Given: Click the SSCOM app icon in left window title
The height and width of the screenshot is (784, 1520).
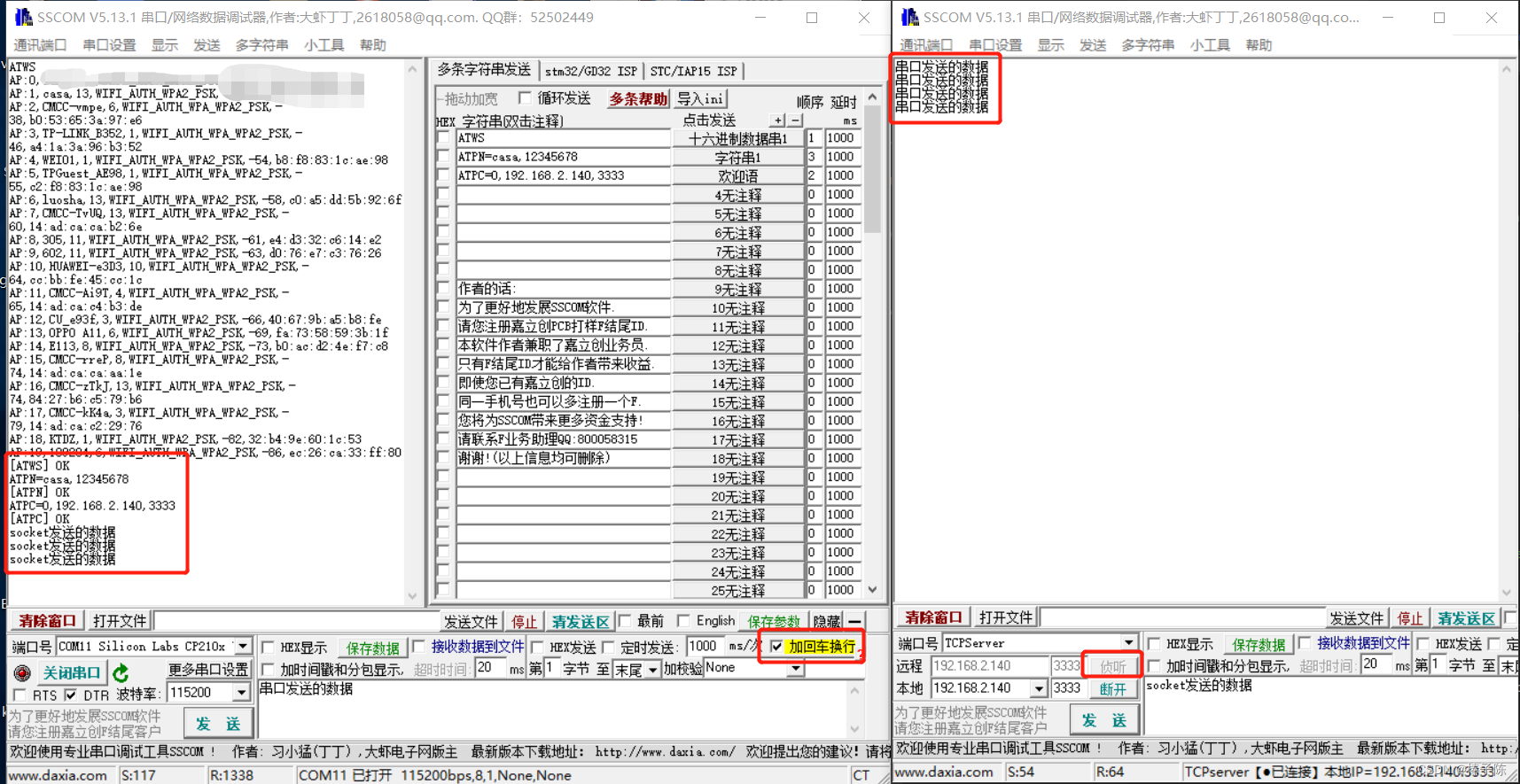Looking at the screenshot, I should 24,17.
